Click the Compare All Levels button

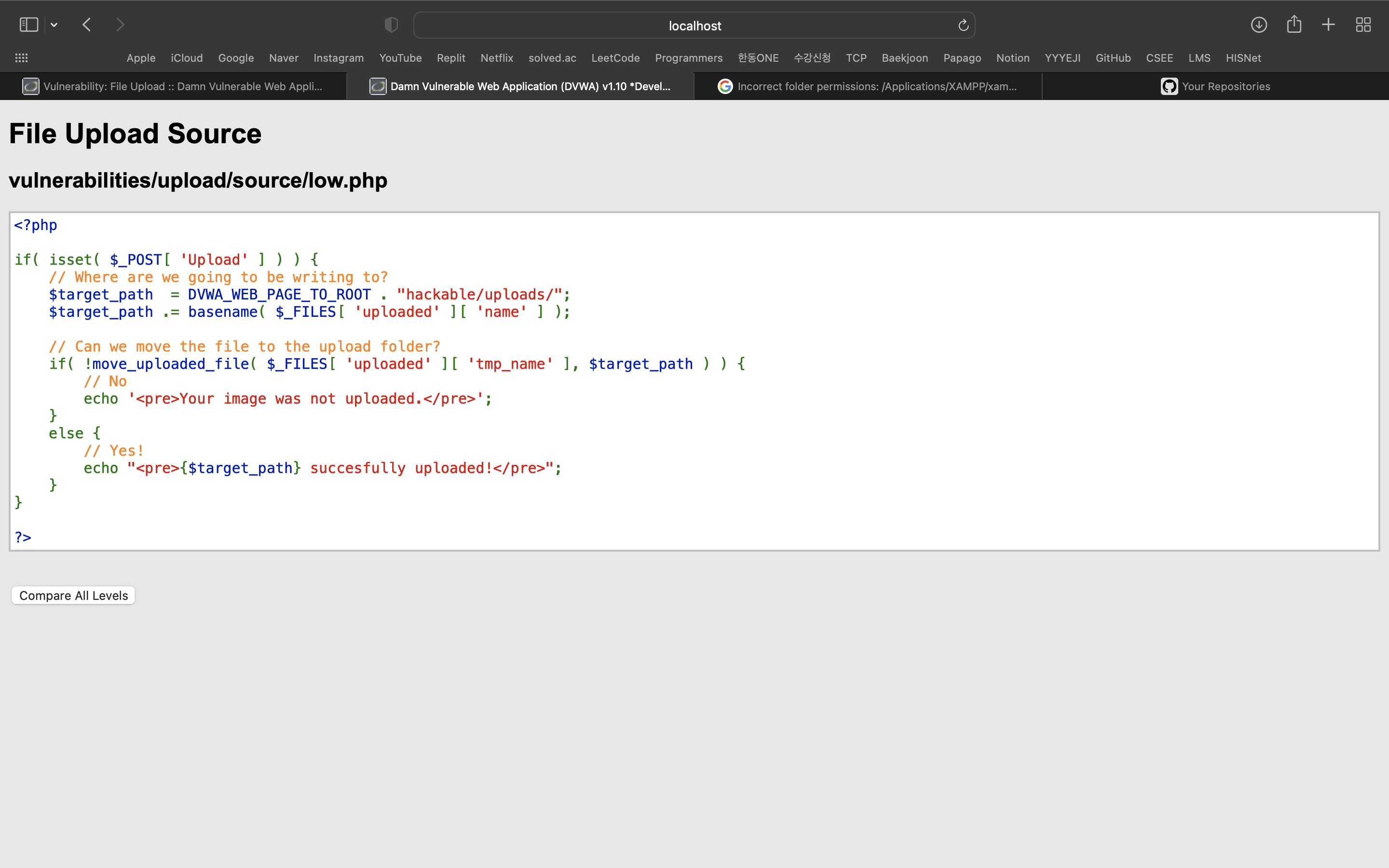[x=73, y=596]
